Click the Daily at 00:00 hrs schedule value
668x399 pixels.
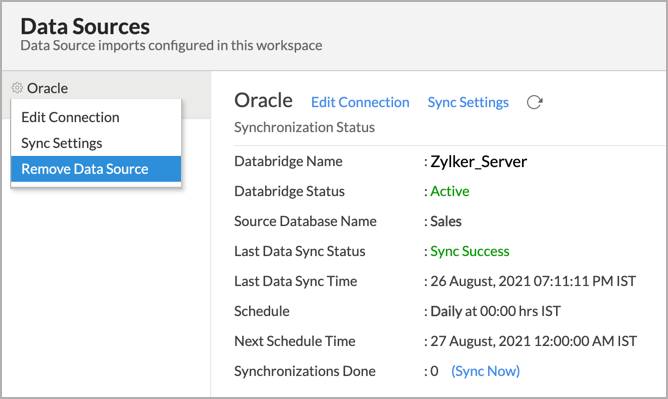[495, 311]
